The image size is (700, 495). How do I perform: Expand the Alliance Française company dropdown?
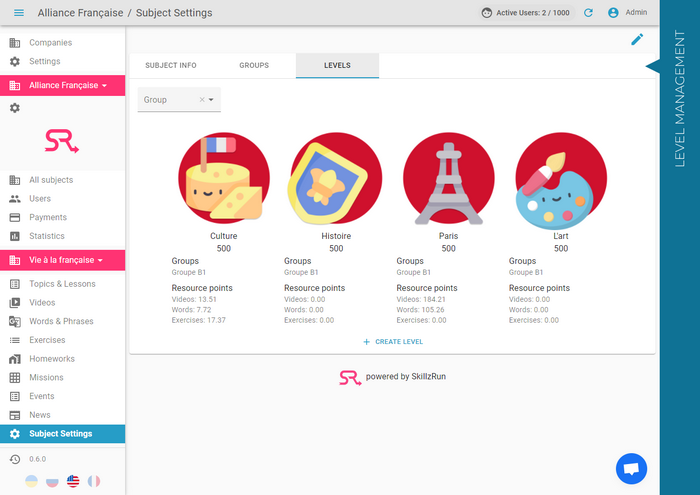tap(62, 85)
